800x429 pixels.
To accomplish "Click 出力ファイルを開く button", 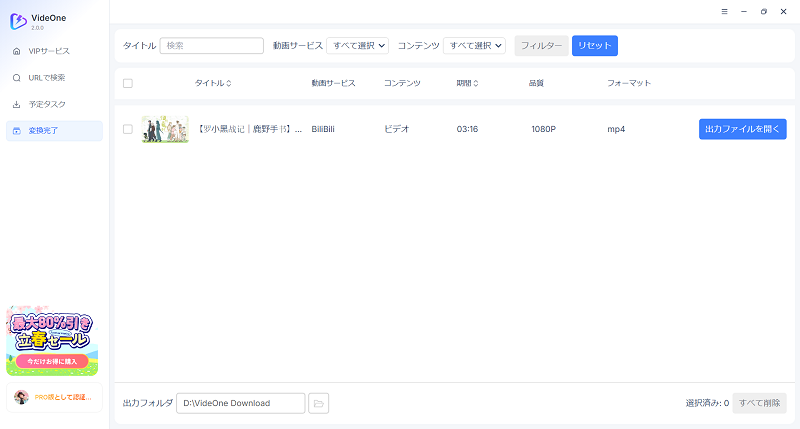I will [743, 129].
